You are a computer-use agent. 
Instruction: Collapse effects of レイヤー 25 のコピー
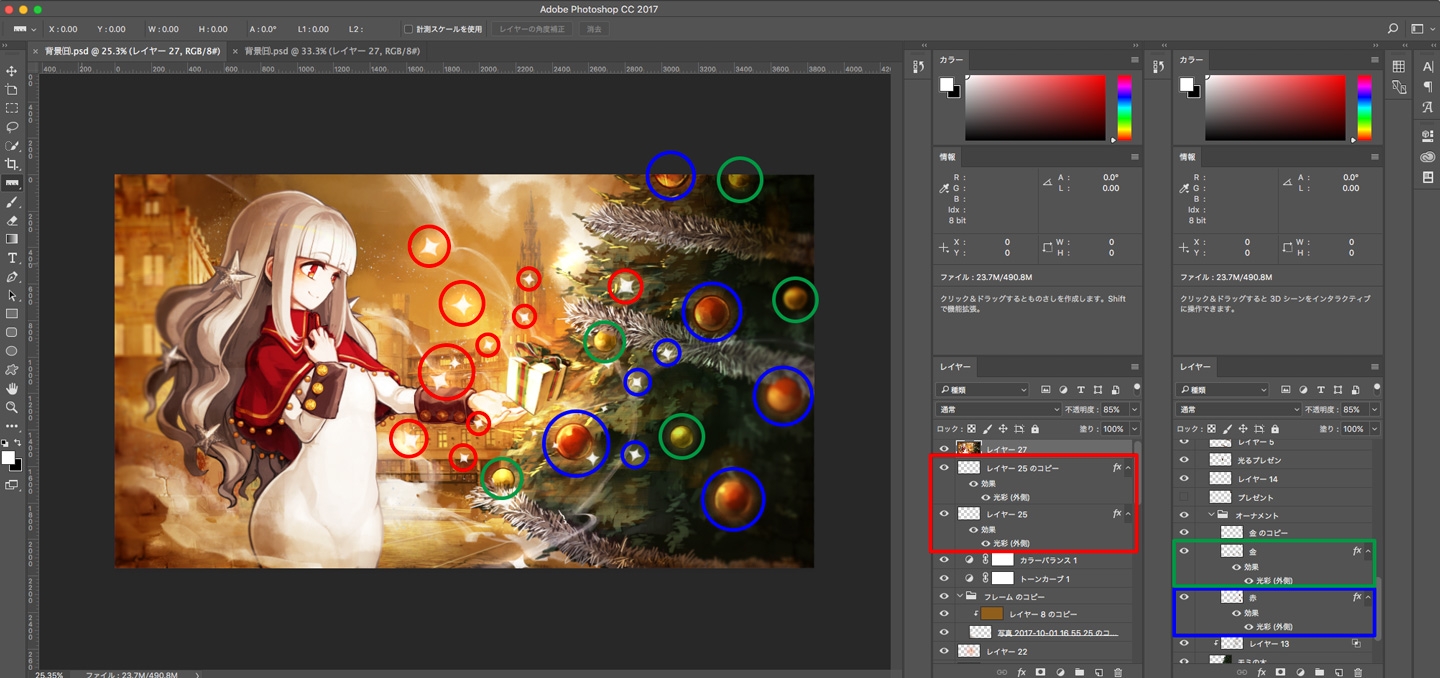[x=1128, y=467]
